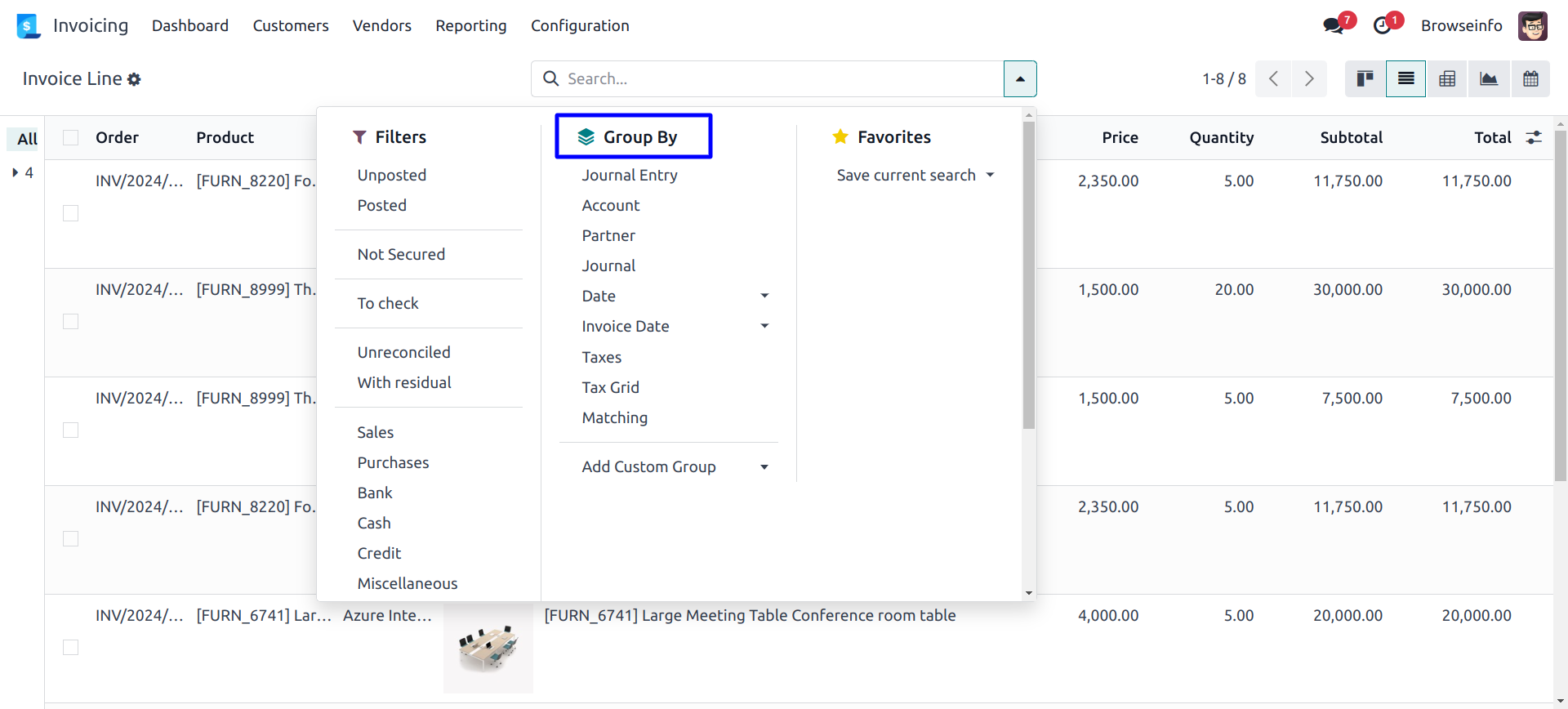Open the activities clock icon
This screenshot has height=709, width=1568.
[x=1382, y=25]
